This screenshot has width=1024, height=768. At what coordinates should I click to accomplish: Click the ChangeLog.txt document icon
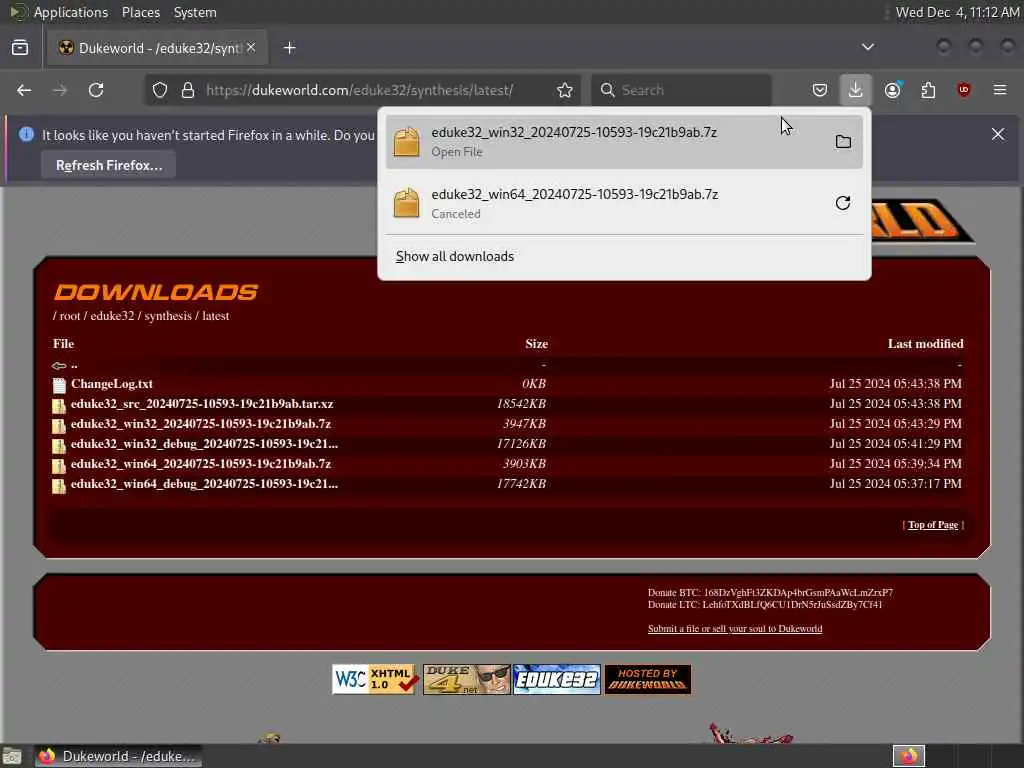[x=59, y=385]
